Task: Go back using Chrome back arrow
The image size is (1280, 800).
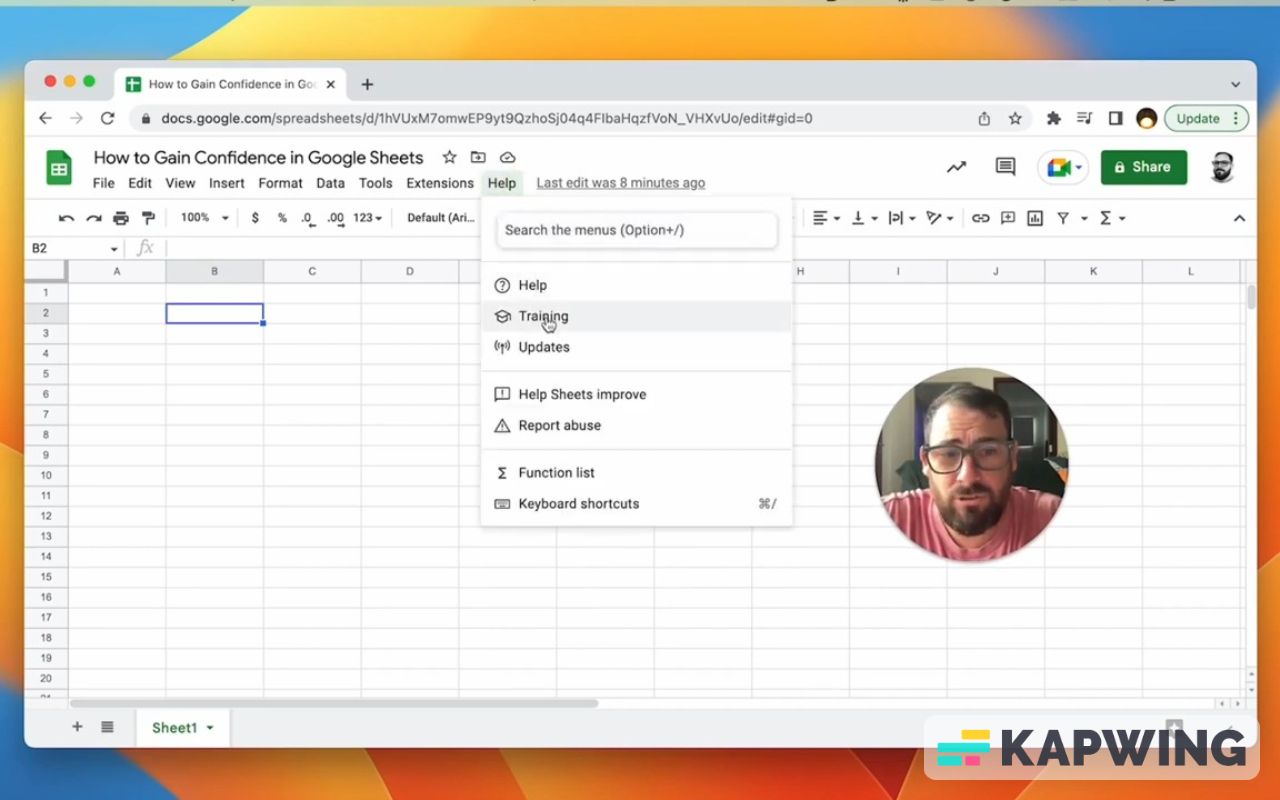Action: (45, 118)
